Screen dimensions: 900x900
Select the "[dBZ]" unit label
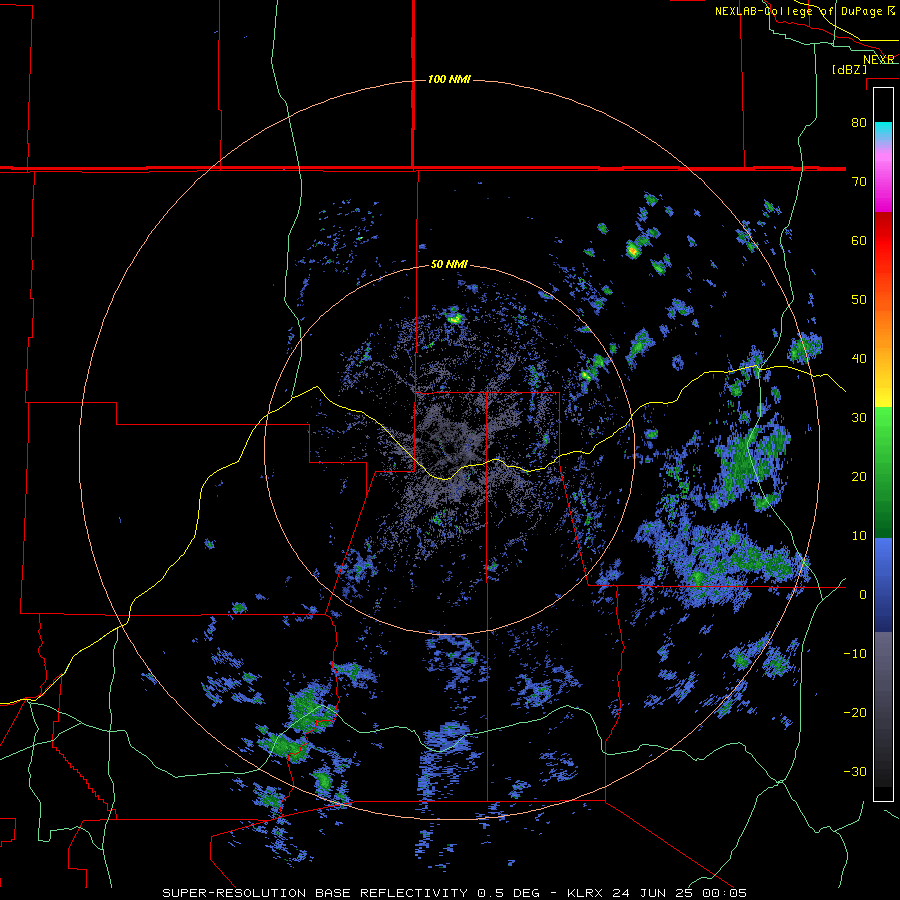coord(849,70)
